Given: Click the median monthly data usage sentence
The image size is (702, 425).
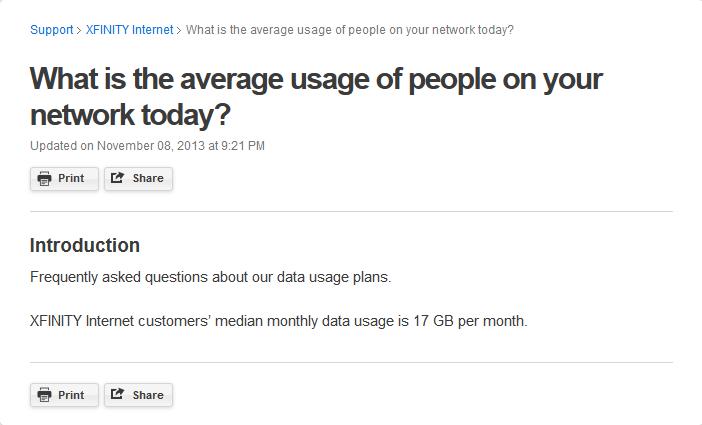Looking at the screenshot, I should point(278,321).
